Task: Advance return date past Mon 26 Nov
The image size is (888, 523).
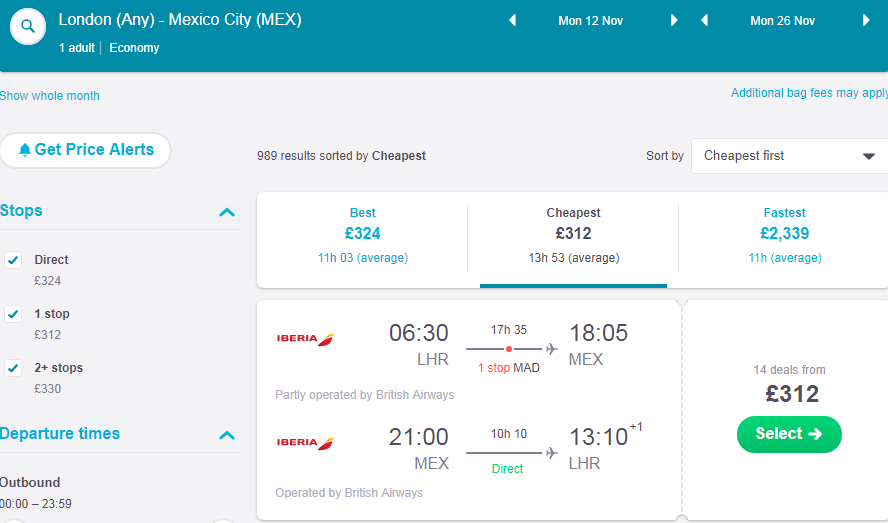Action: [866, 21]
